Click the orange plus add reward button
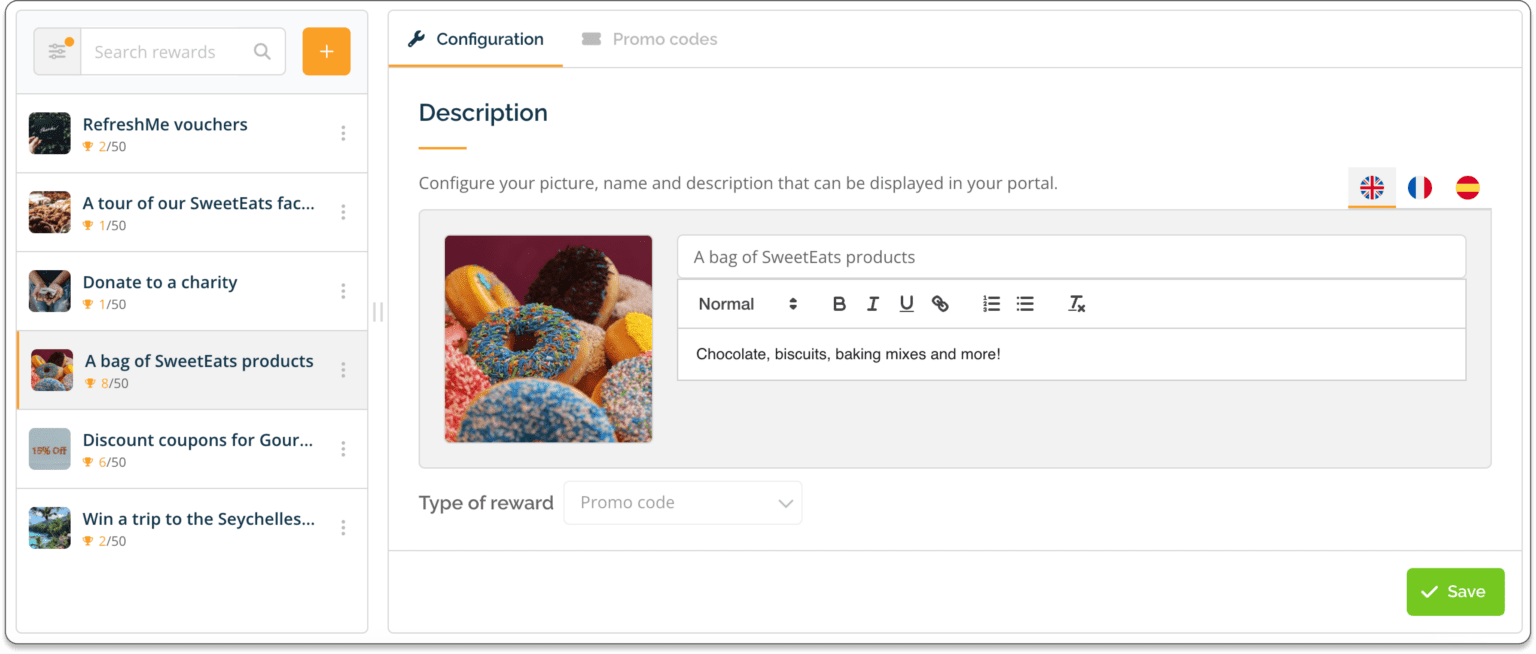Viewport: 1536px width, 654px height. [326, 52]
